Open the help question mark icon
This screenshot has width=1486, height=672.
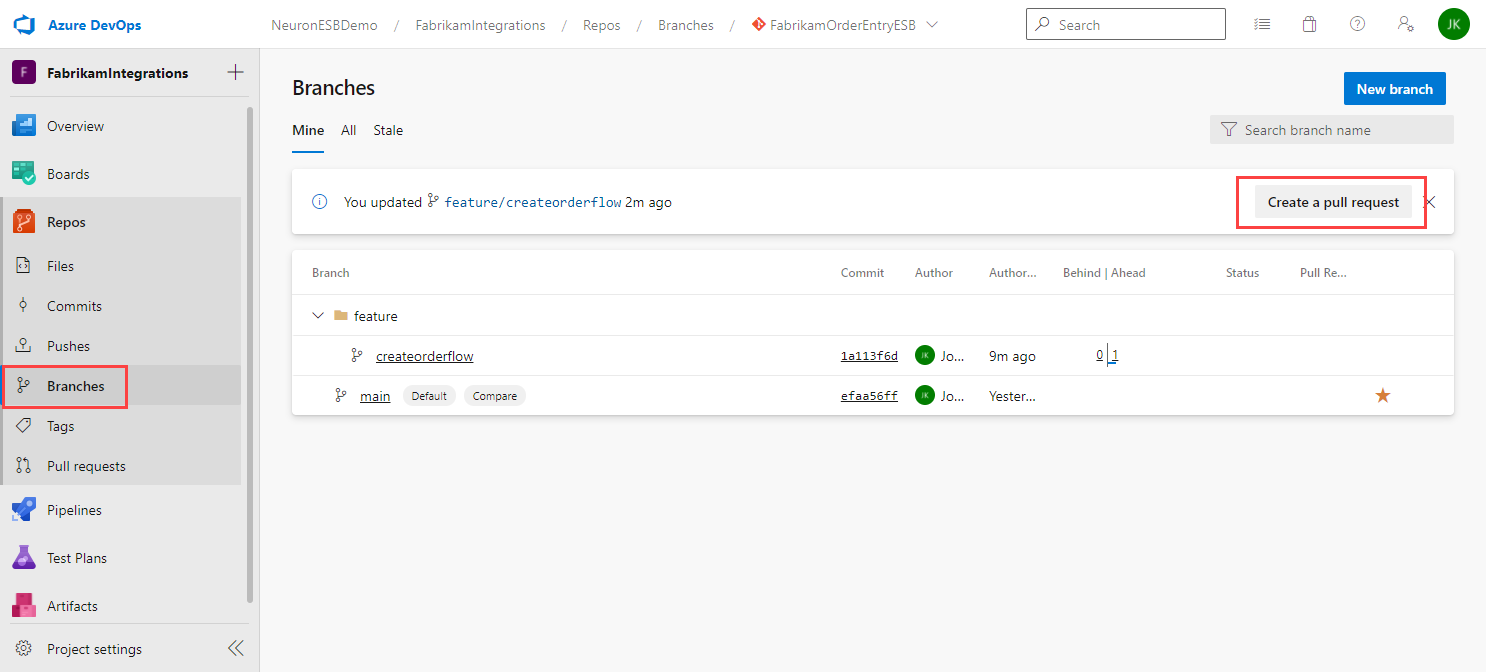point(1357,24)
